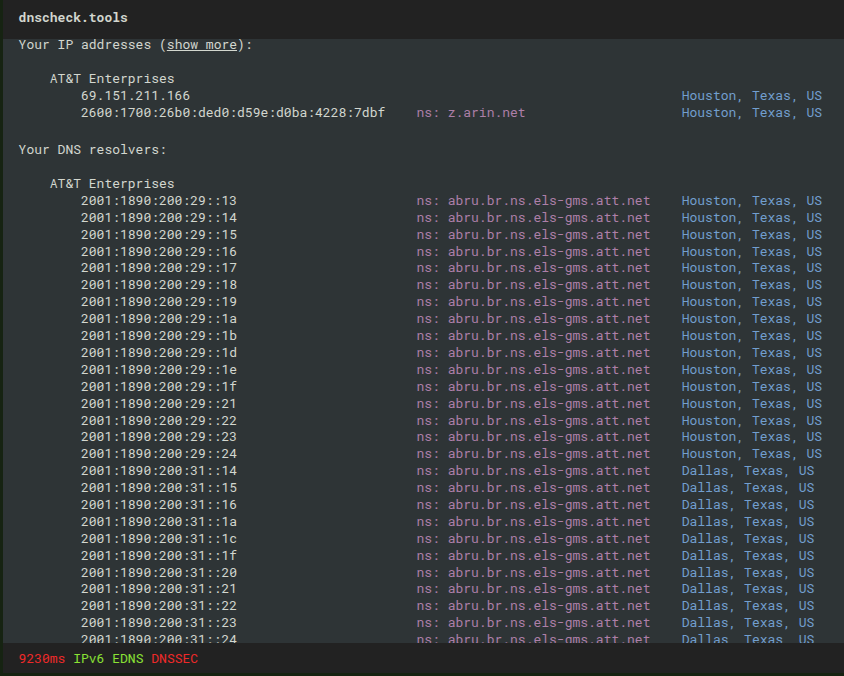Select resolver address 2001:1890:200:31::15
The image size is (844, 676).
159,488
